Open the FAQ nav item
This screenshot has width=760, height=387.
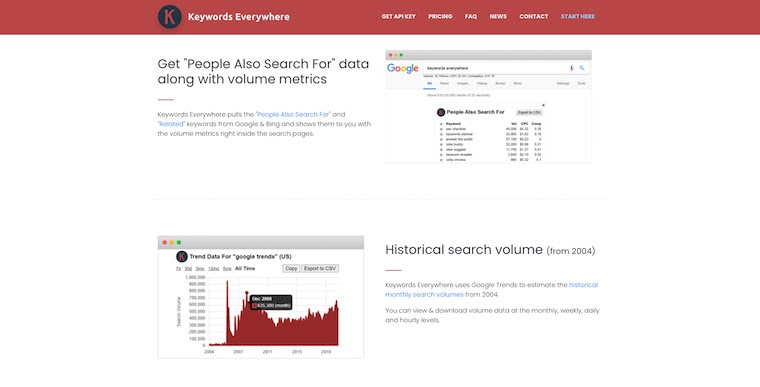tap(471, 16)
